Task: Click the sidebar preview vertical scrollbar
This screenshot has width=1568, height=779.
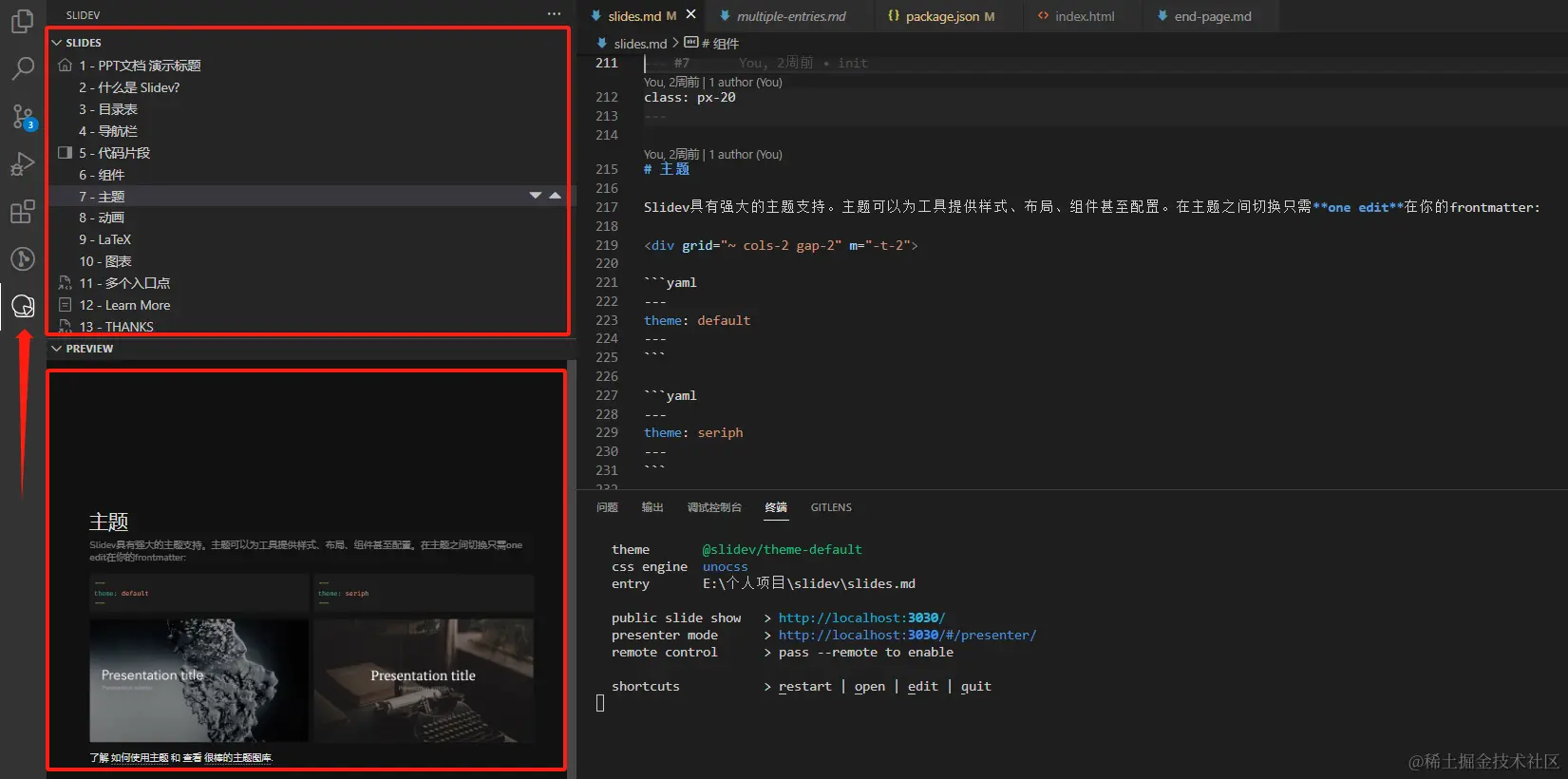Action: coord(572,569)
